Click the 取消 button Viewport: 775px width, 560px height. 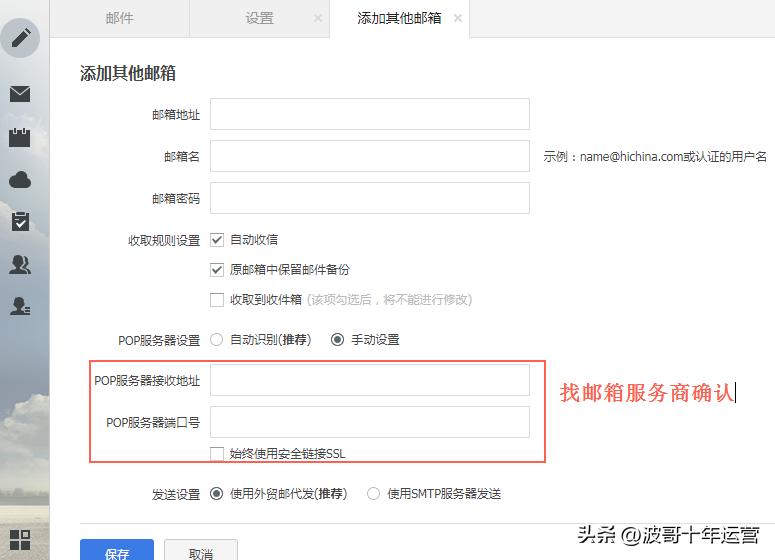[201, 550]
